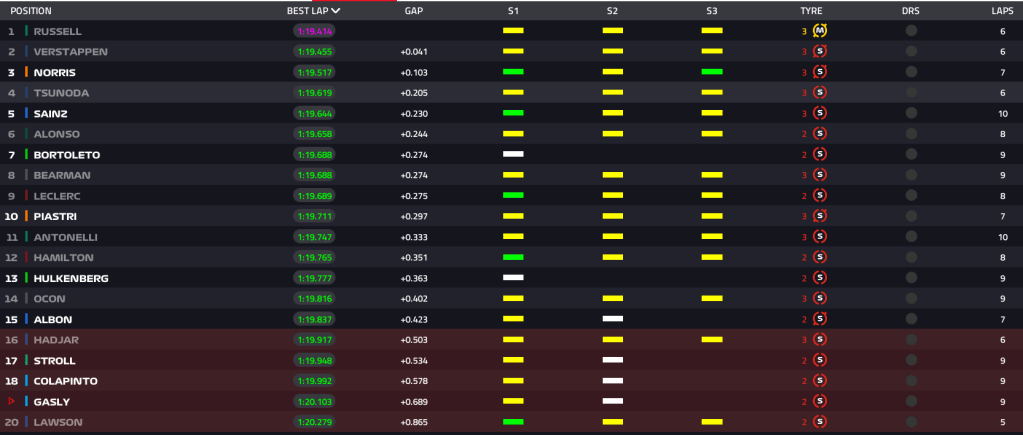The image size is (1023, 435).
Task: Click Sainz's lap count of 10
Action: (x=1003, y=113)
